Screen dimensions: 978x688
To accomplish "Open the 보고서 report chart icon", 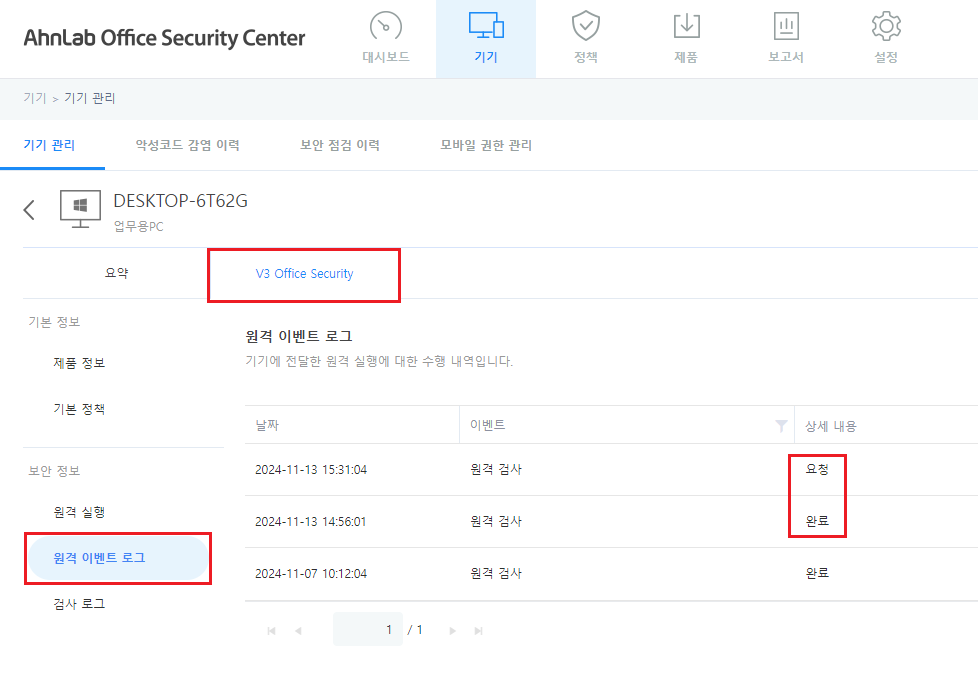I will tap(786, 27).
